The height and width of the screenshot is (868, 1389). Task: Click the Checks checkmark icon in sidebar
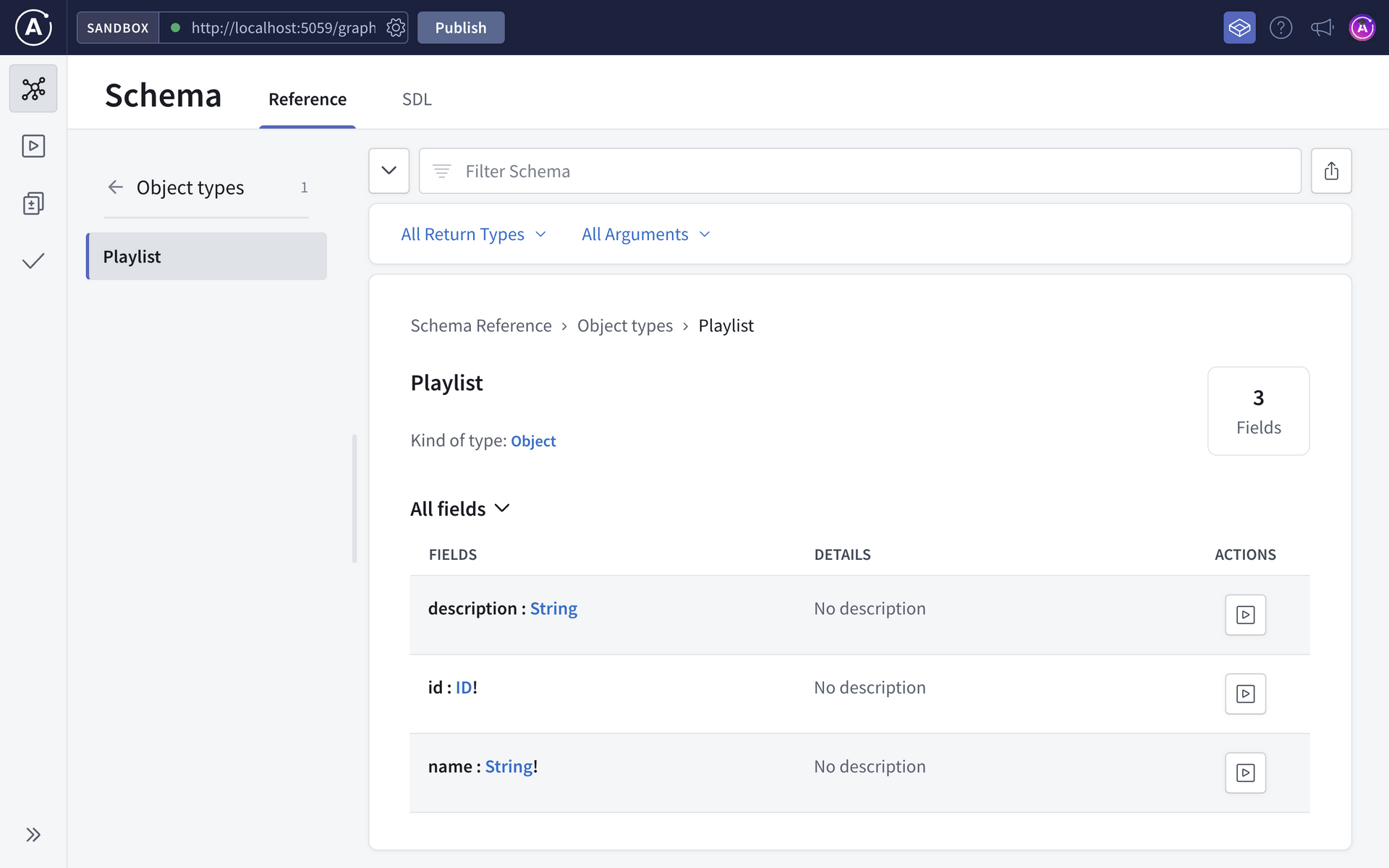click(x=33, y=261)
